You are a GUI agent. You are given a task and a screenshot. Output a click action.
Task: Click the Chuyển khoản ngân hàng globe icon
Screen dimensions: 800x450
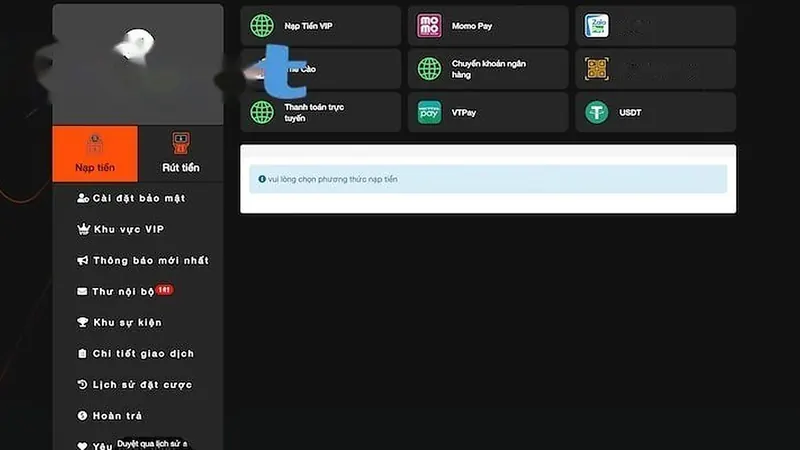(x=429, y=69)
